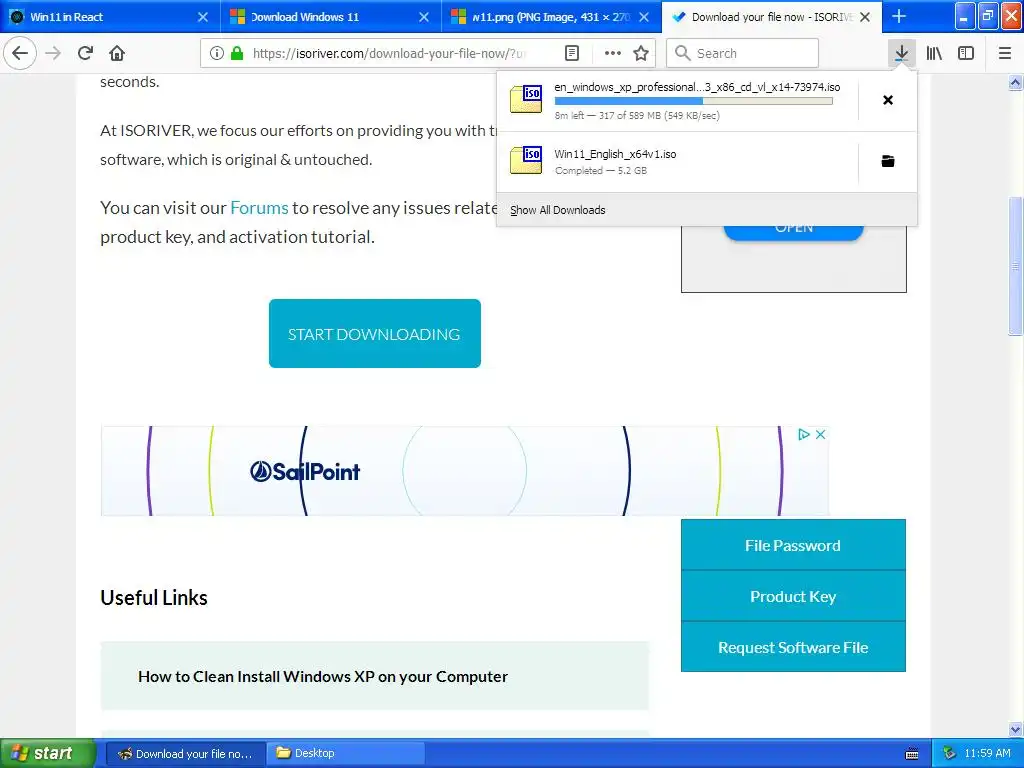Click the green padlock security icon

tap(237, 53)
